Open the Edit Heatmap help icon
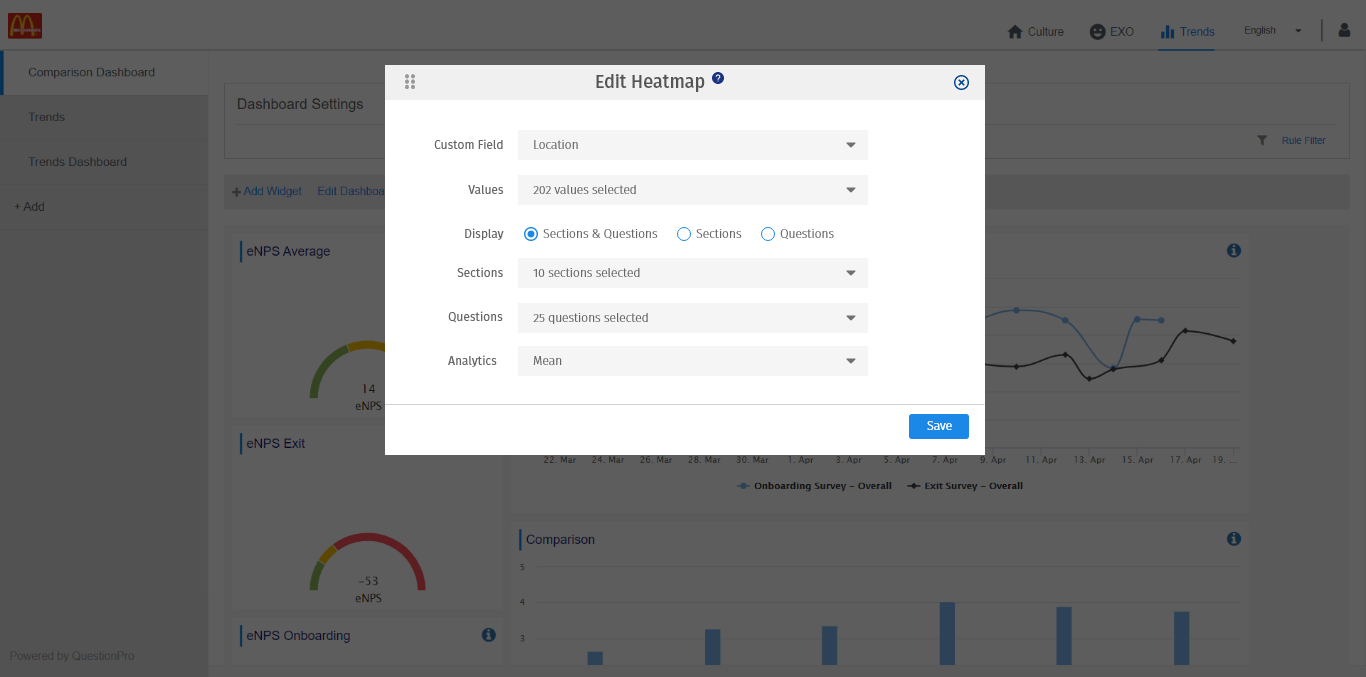This screenshot has height=677, width=1366. click(x=717, y=77)
